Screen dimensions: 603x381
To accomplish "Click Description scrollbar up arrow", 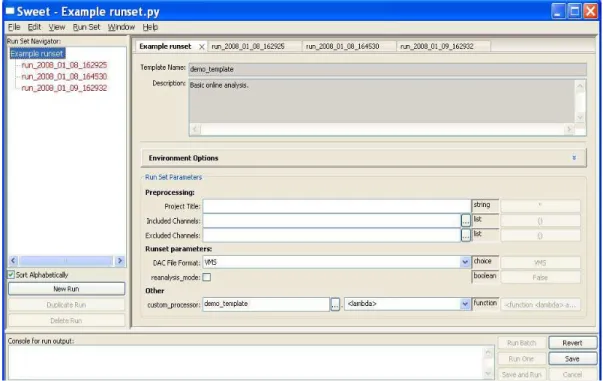I will tap(580, 87).
